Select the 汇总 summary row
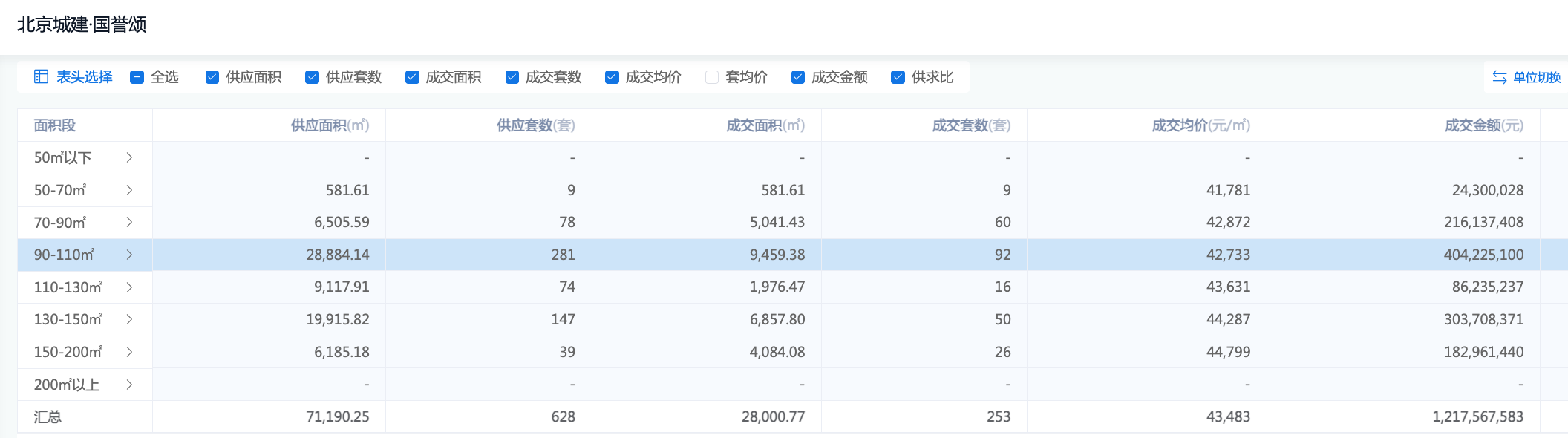This screenshot has width=1568, height=438. [48, 416]
